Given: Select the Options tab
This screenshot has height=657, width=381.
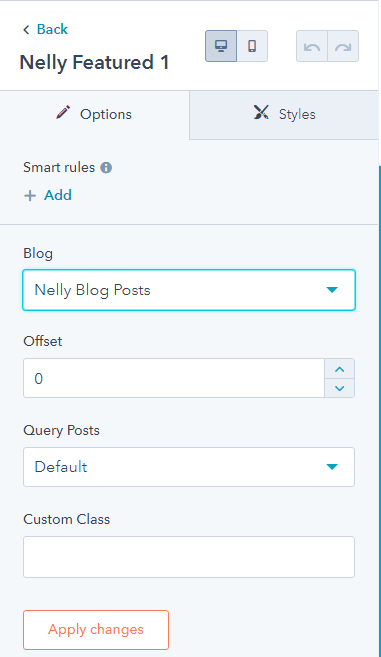Looking at the screenshot, I should pyautogui.click(x=94, y=115).
